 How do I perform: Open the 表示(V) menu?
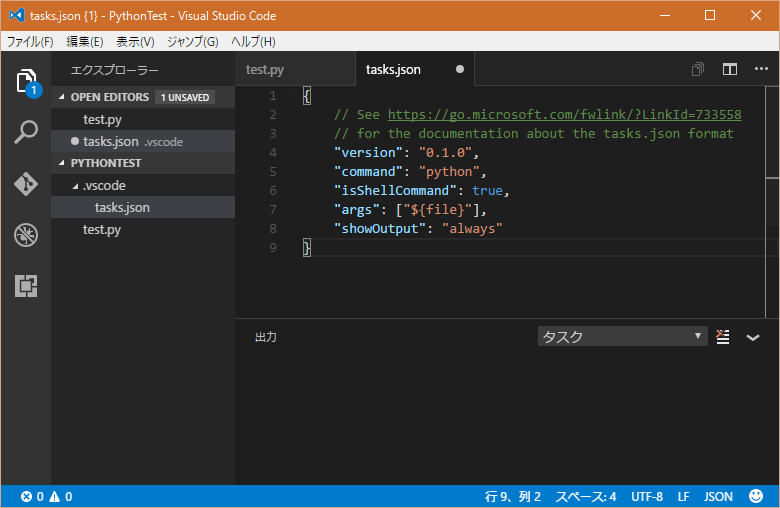click(x=135, y=42)
